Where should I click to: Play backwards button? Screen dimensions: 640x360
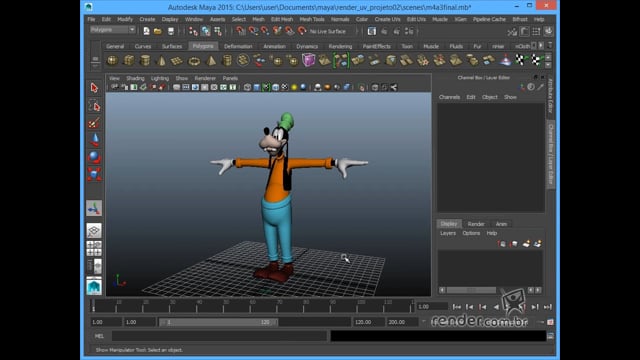pyautogui.click(x=496, y=307)
